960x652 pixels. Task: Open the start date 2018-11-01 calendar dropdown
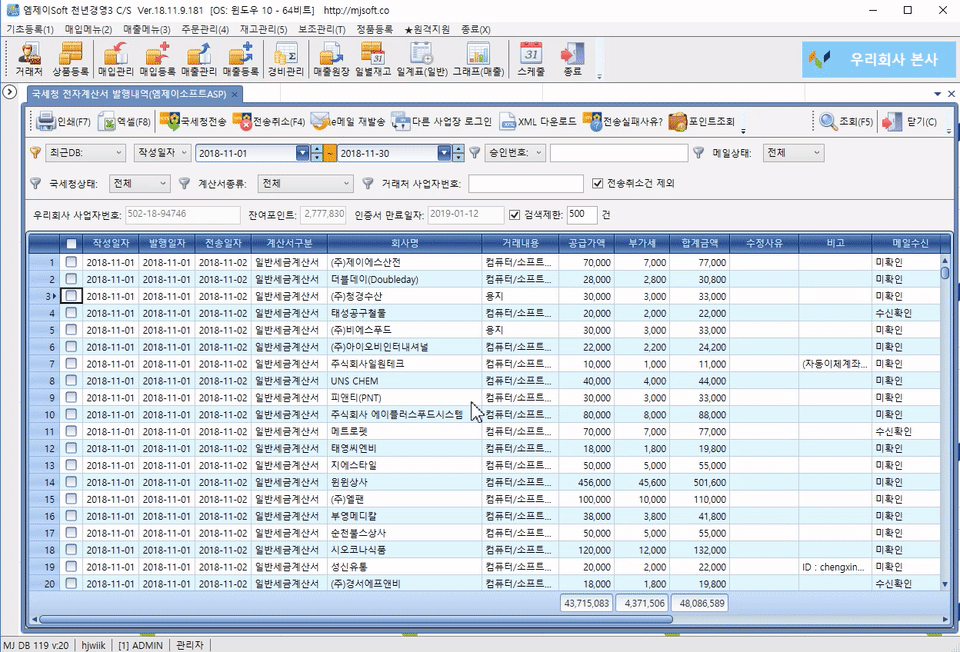click(302, 153)
